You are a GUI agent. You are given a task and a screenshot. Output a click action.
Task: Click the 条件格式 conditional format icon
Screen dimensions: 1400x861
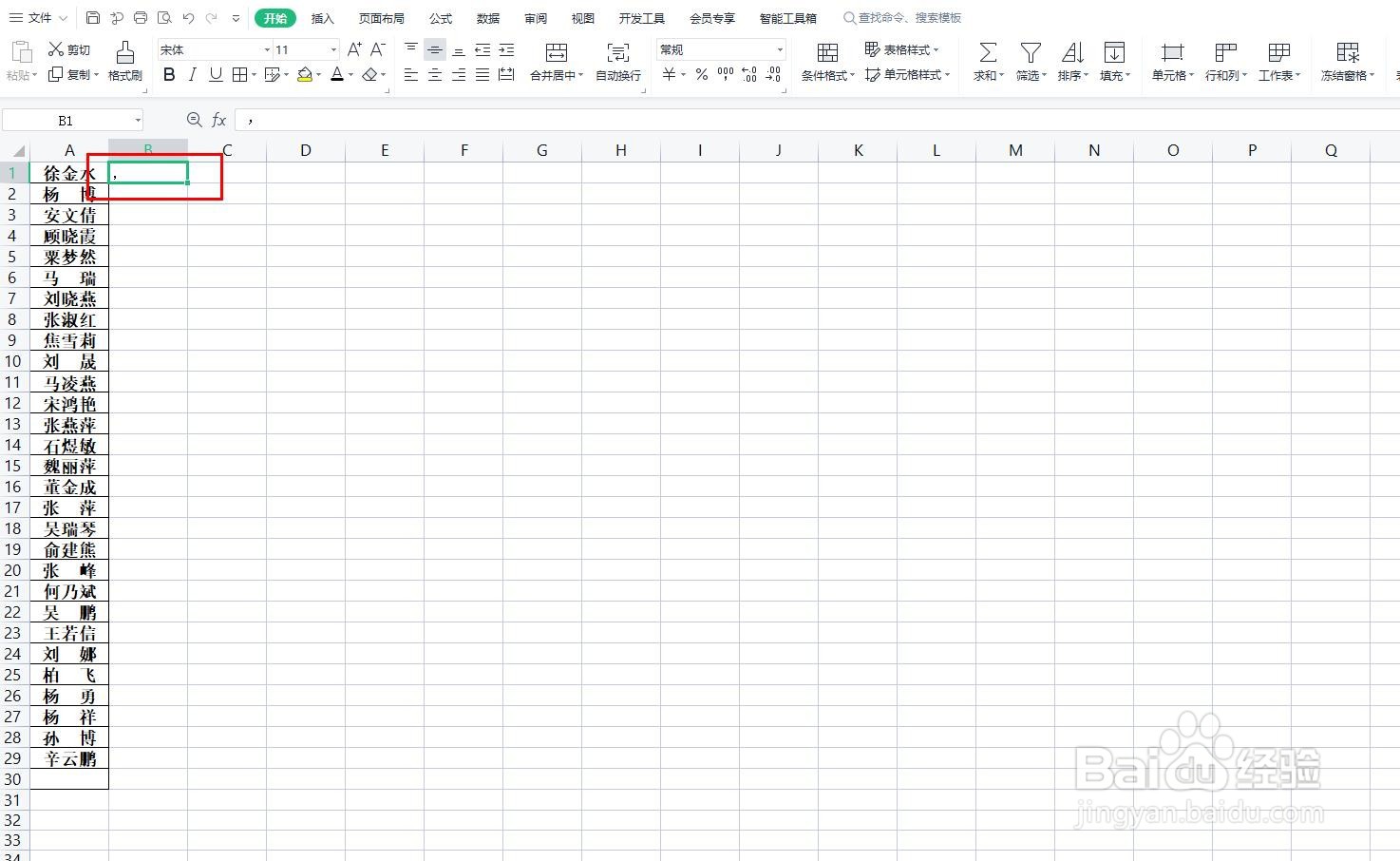827,53
